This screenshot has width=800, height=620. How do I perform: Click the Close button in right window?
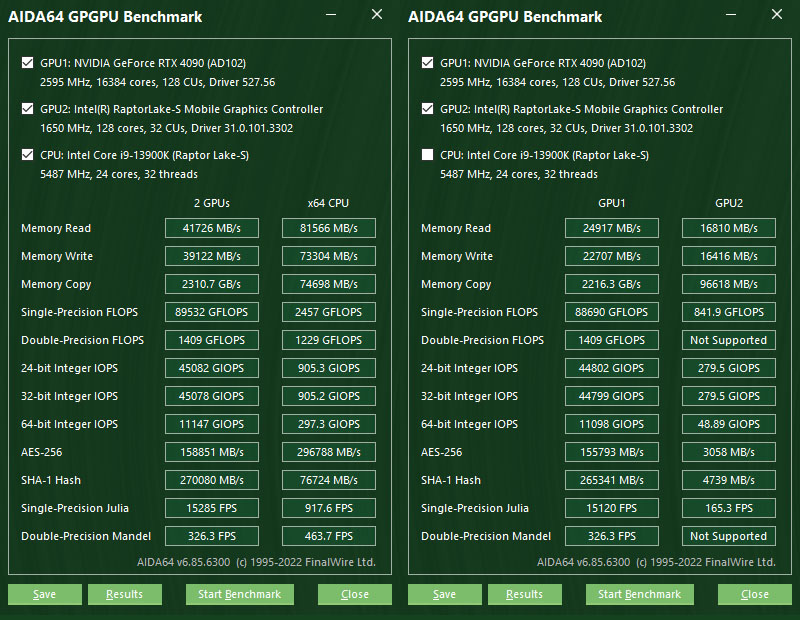pos(755,594)
